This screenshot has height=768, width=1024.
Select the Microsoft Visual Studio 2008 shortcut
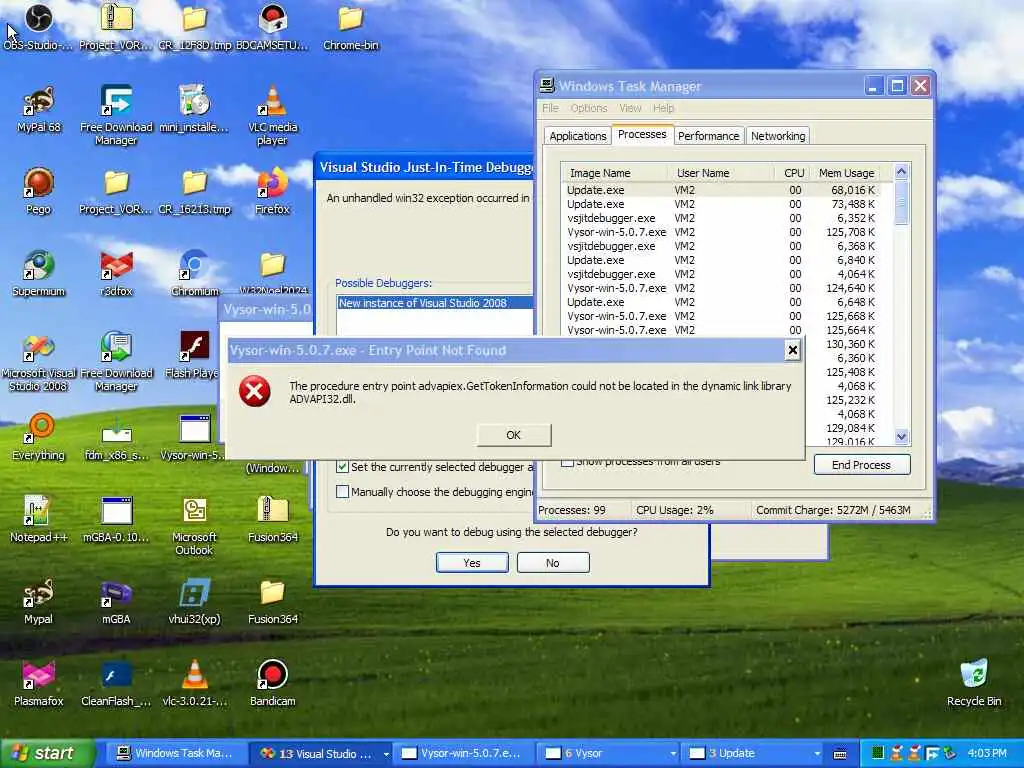39,362
